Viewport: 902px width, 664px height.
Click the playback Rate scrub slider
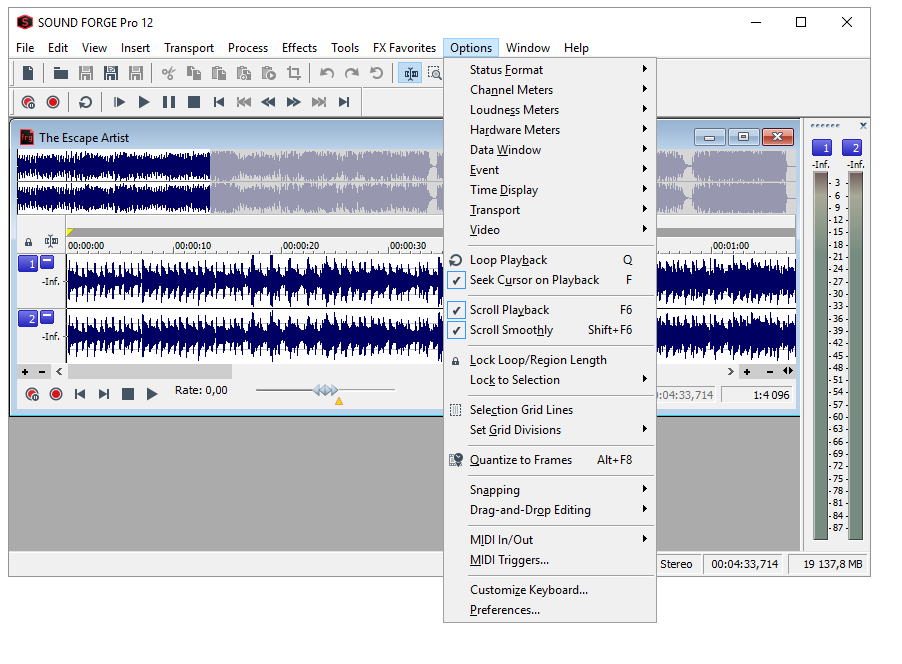(326, 390)
